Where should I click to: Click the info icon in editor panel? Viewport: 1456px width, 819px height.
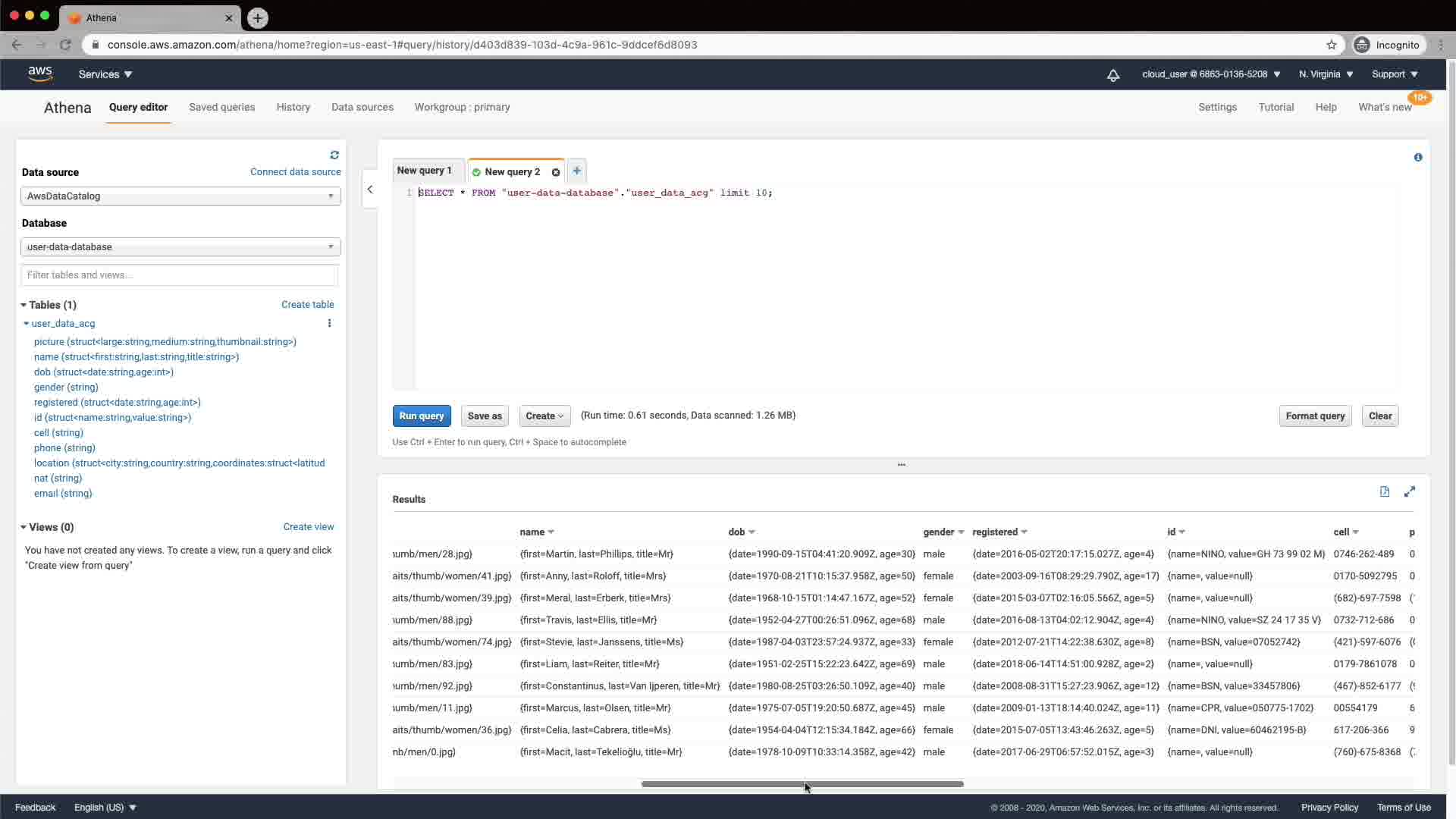click(x=1418, y=158)
